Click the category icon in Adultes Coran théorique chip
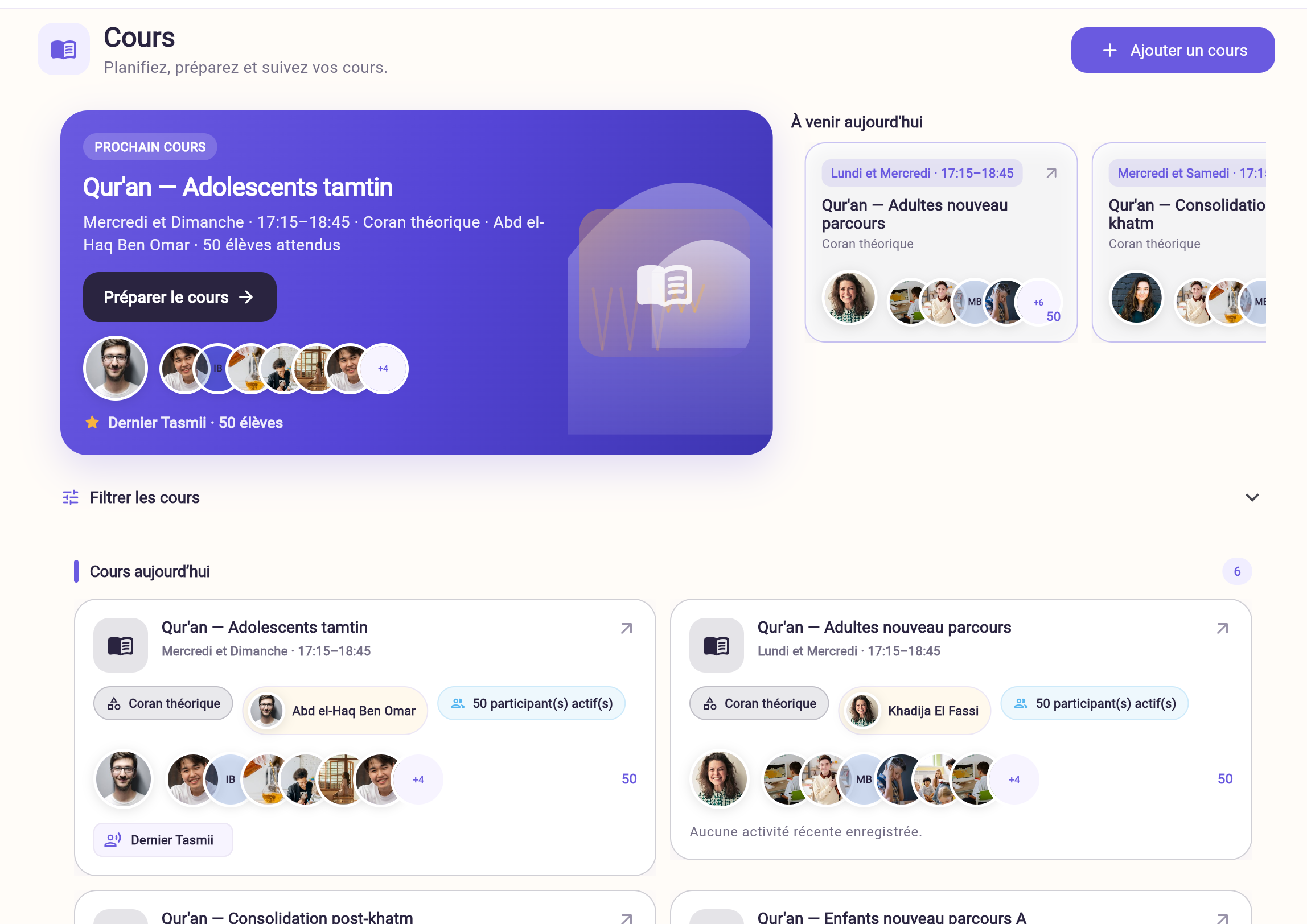Viewport: 1307px width, 924px height. 710,704
